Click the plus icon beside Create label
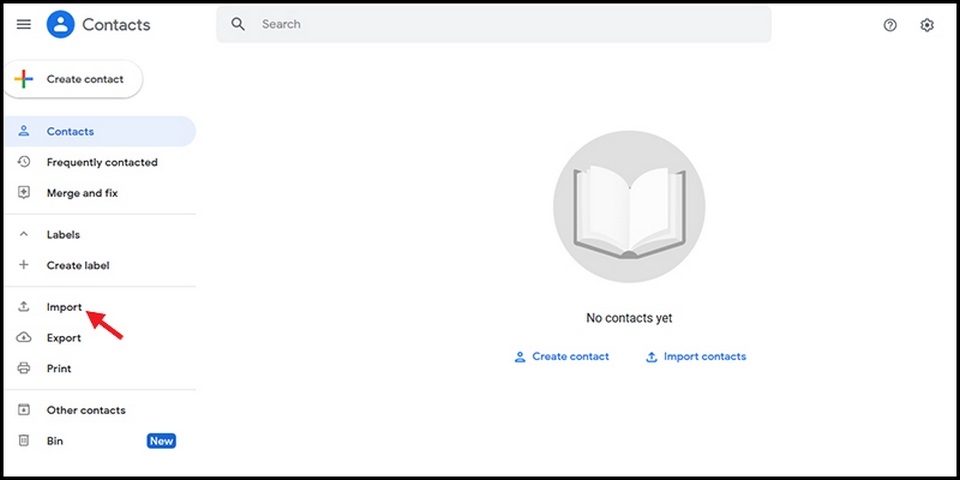This screenshot has height=480, width=960. point(24,265)
